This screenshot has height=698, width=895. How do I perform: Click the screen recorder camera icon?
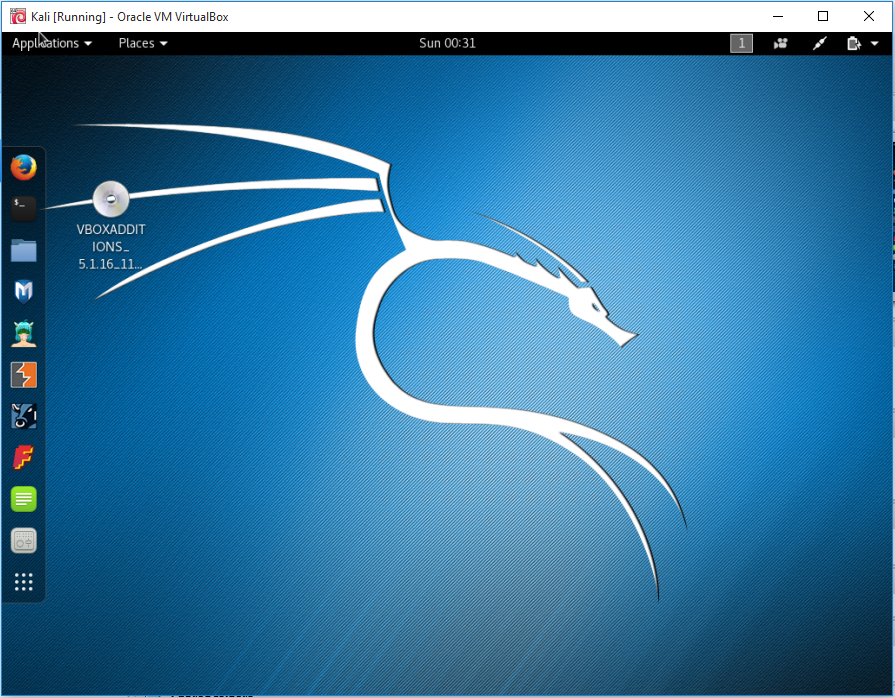tap(780, 43)
